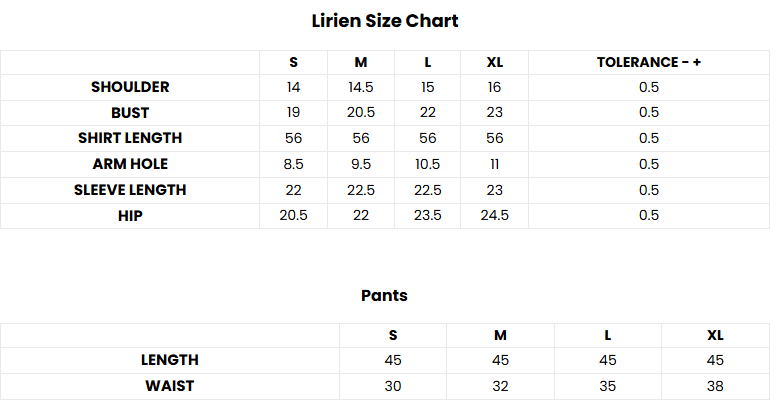Image resolution: width=777 pixels, height=420 pixels.
Task: Click the Pants section heading
Action: point(384,296)
